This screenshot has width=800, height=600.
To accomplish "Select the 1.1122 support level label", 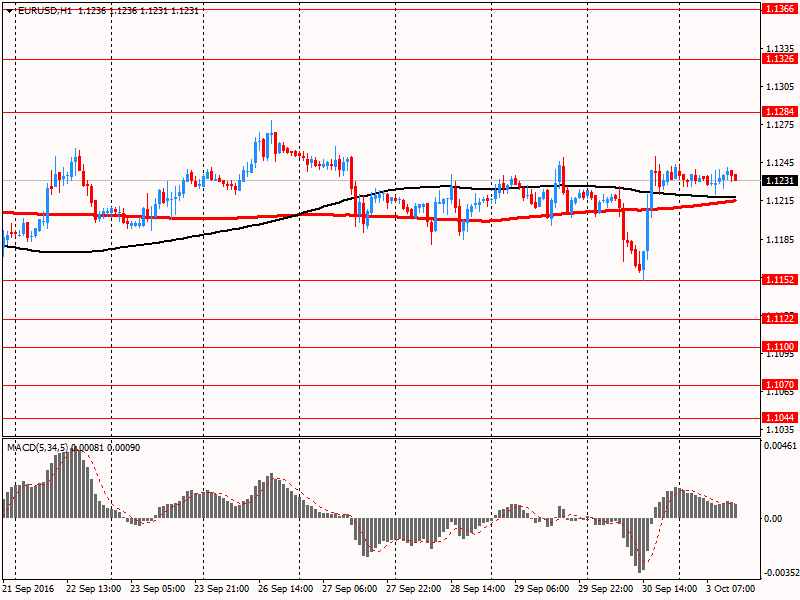I will 780,319.
